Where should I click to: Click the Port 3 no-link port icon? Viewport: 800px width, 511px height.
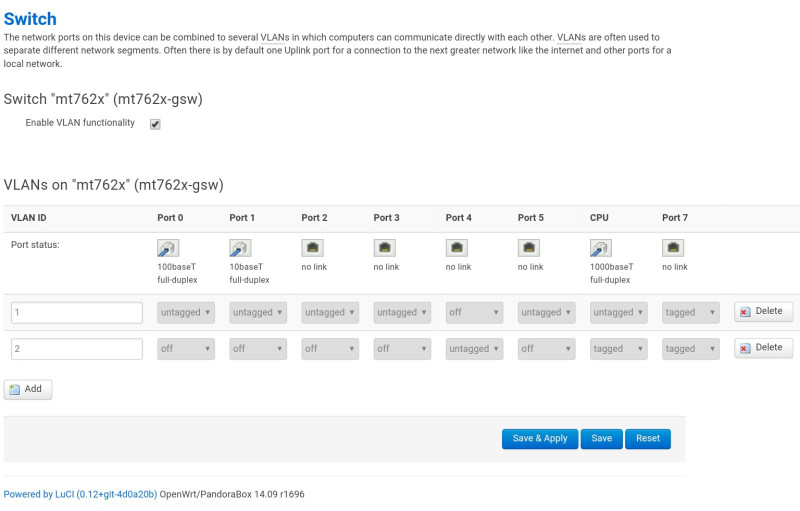tap(384, 248)
